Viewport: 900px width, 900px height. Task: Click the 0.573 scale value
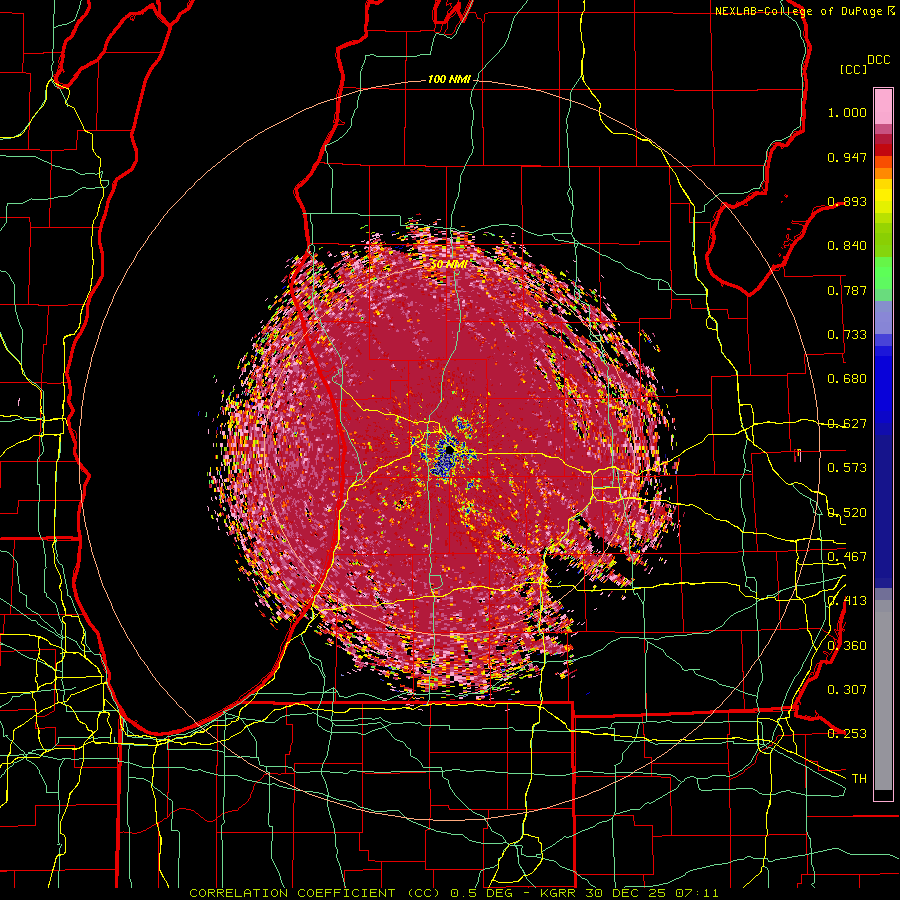847,468
